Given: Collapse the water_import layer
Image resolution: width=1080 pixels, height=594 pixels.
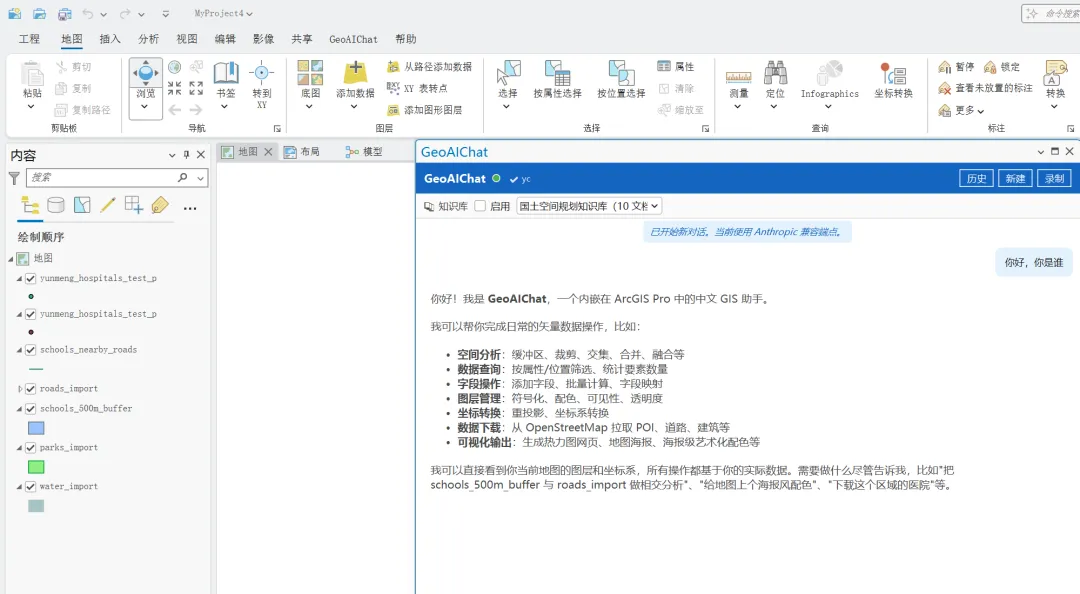Looking at the screenshot, I should click(19, 487).
